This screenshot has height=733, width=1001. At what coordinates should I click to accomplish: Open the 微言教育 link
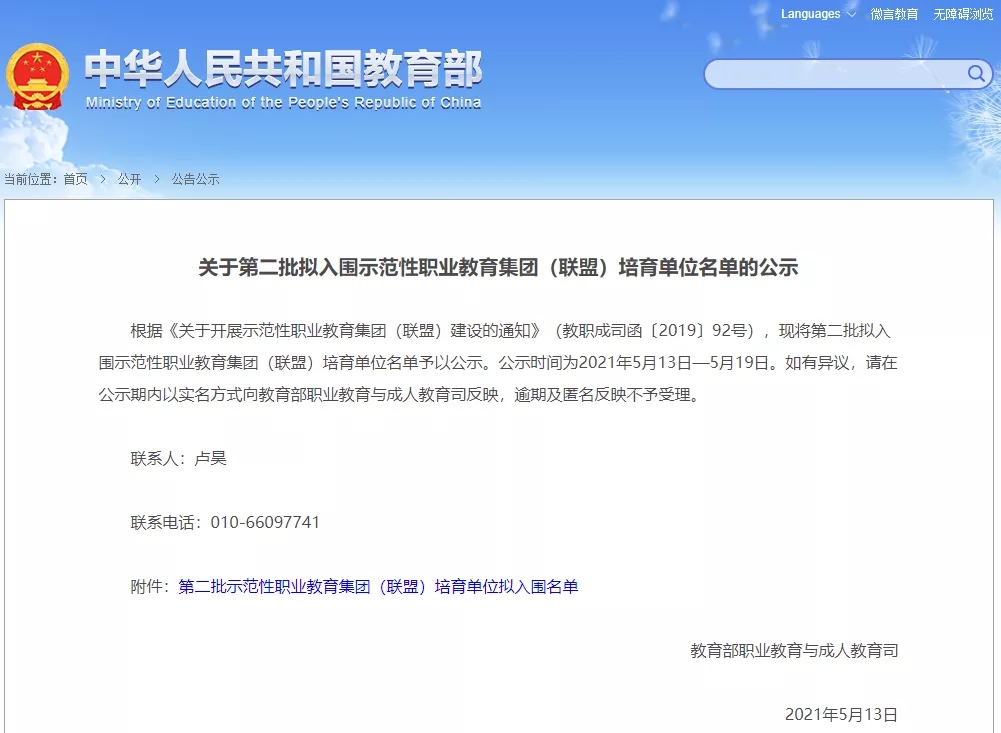pos(894,14)
